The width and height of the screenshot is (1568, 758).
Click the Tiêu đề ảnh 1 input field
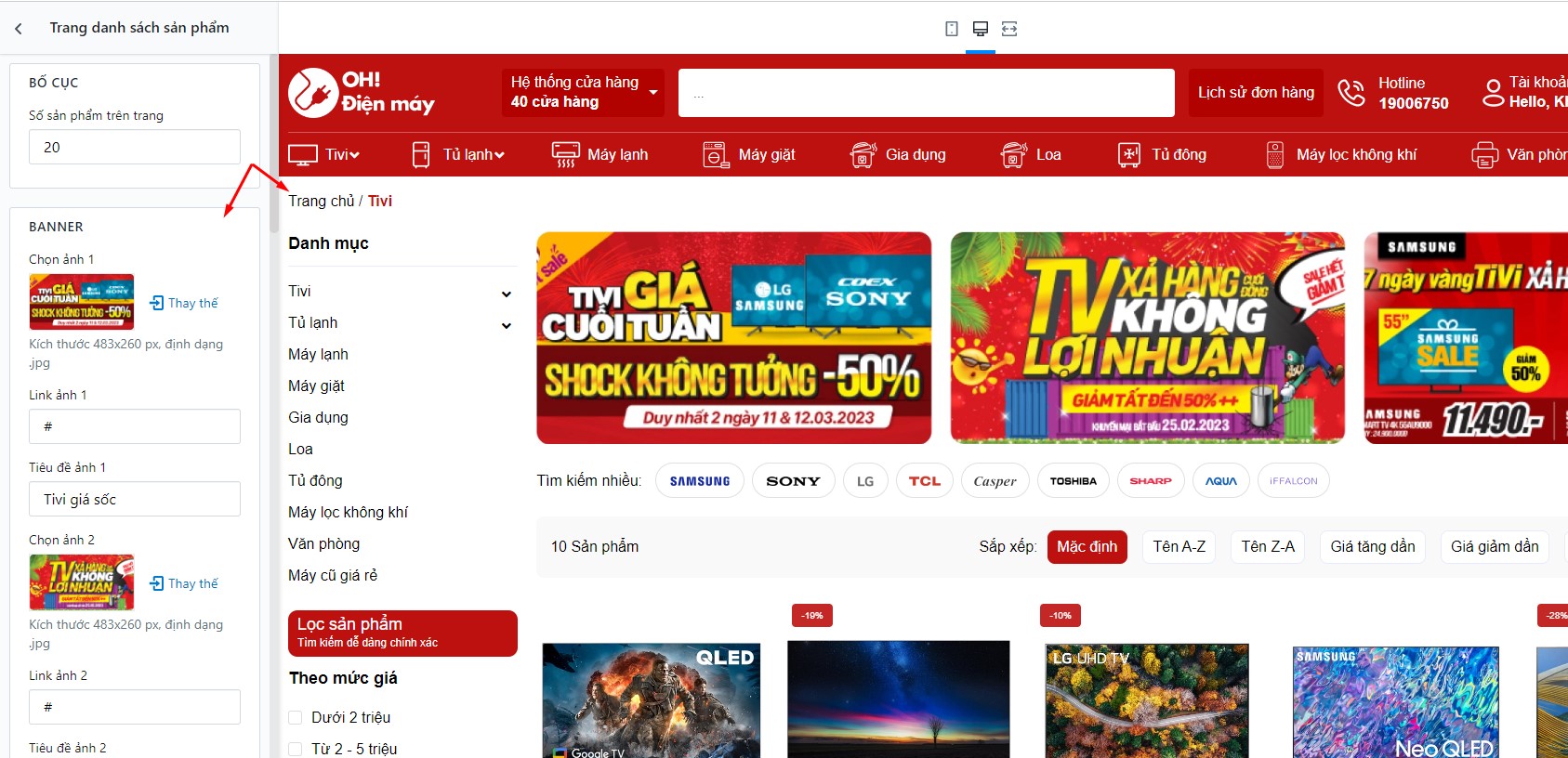pos(135,499)
